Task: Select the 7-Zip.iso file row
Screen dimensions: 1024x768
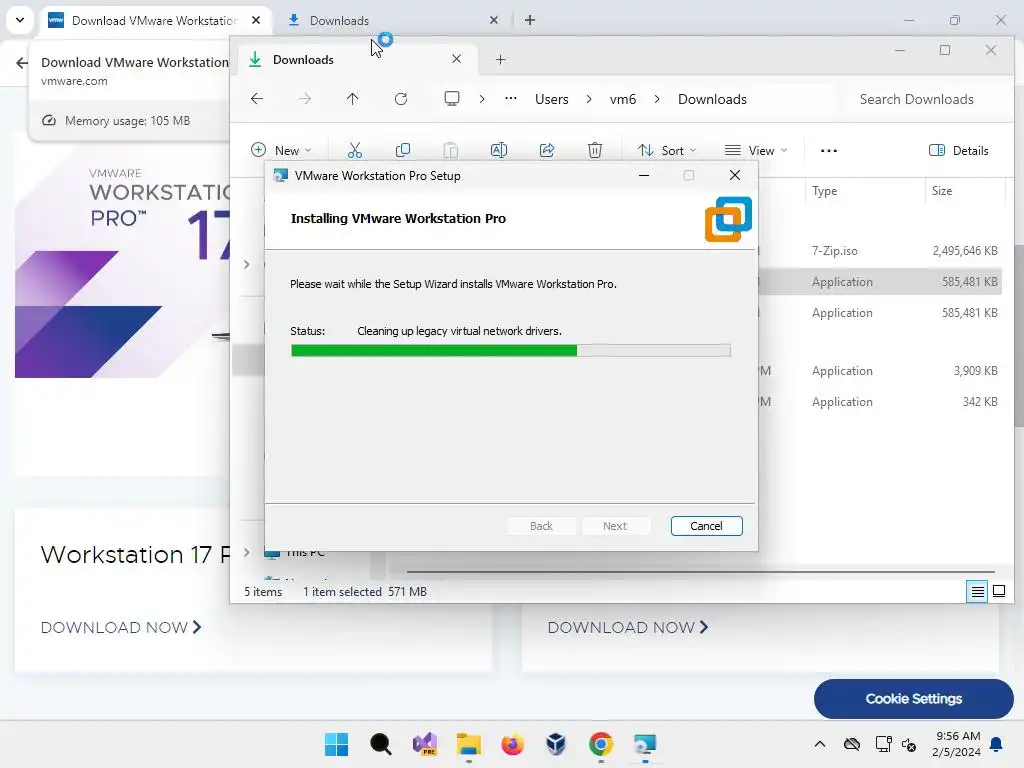Action: 880,251
